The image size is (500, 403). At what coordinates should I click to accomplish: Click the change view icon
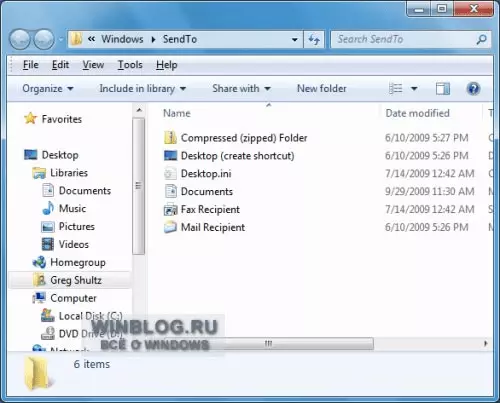[x=396, y=89]
